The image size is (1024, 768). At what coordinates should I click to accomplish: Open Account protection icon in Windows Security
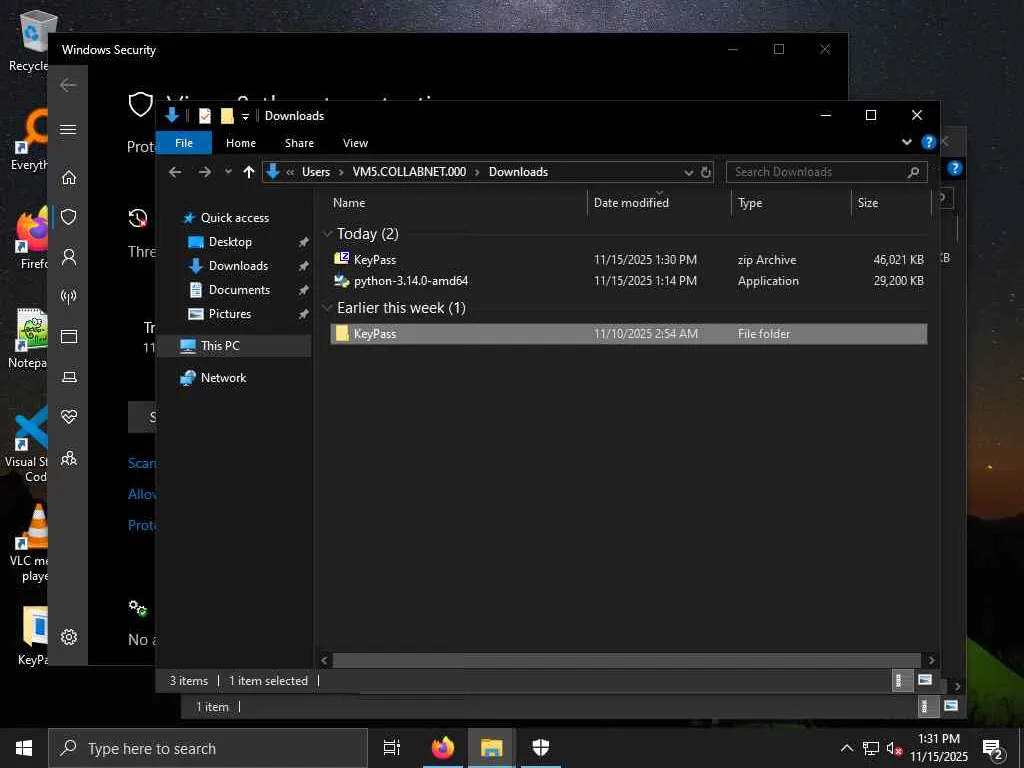(69, 257)
